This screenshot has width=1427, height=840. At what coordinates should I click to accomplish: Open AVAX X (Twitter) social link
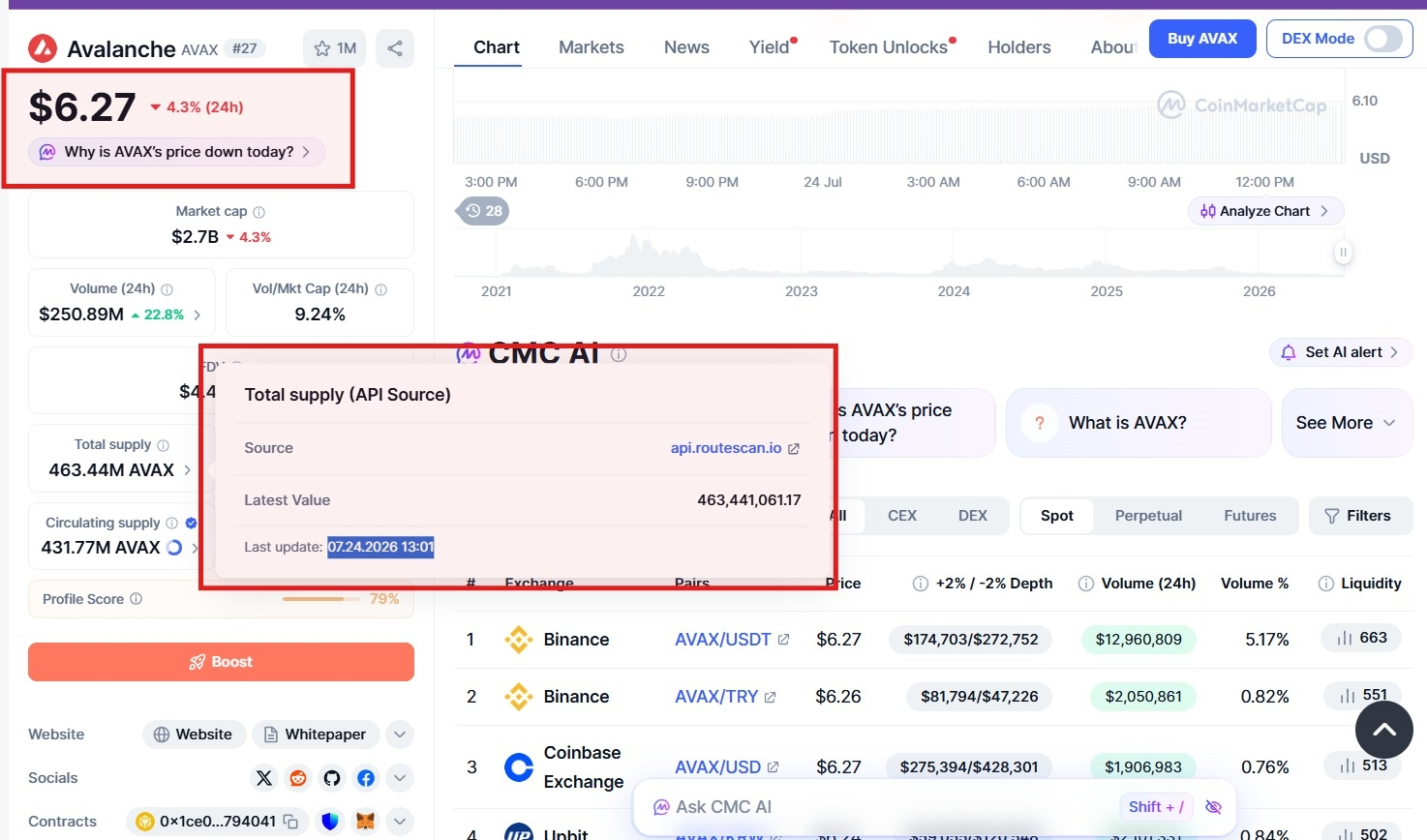(x=264, y=778)
